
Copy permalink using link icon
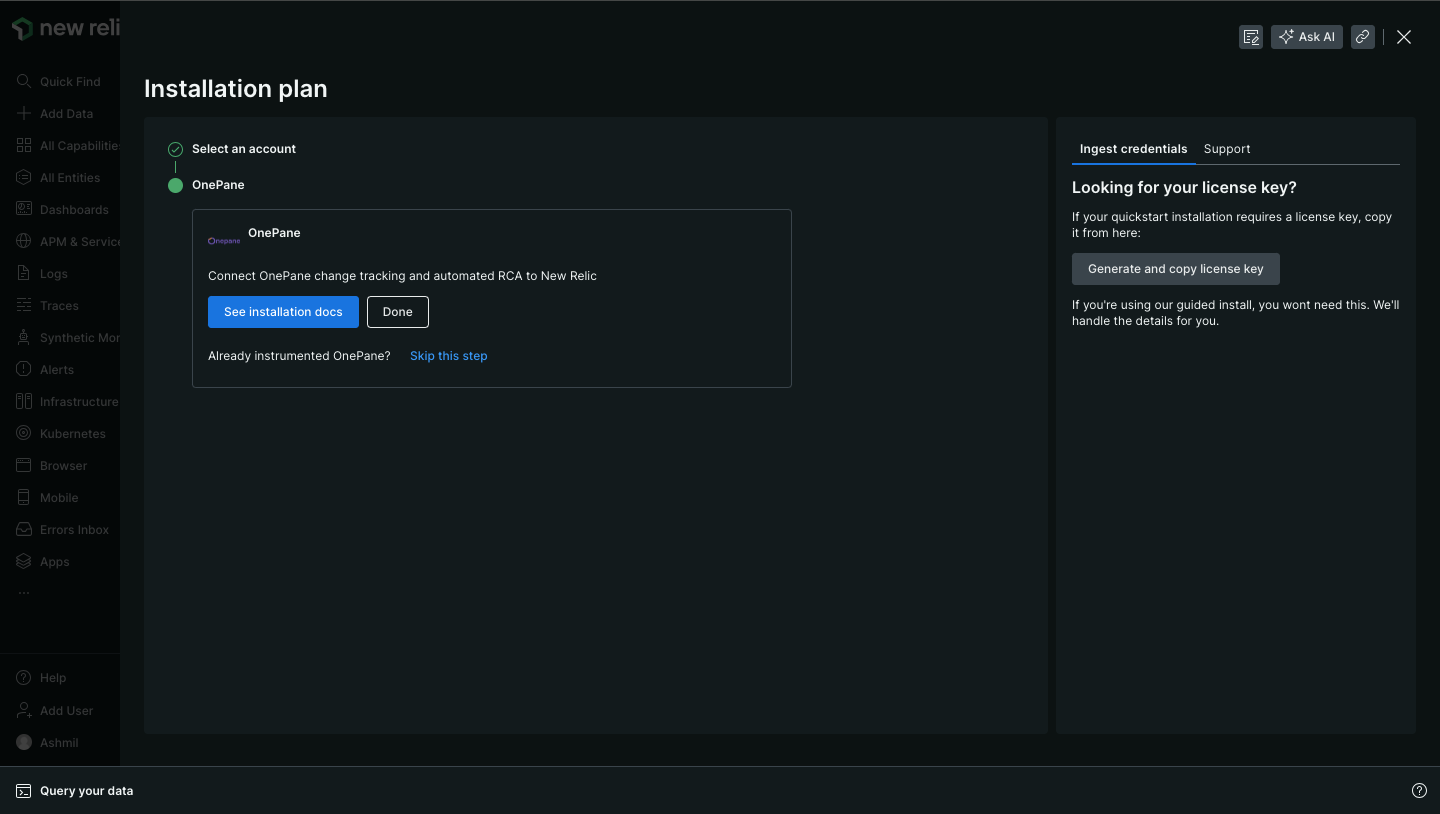(1362, 37)
